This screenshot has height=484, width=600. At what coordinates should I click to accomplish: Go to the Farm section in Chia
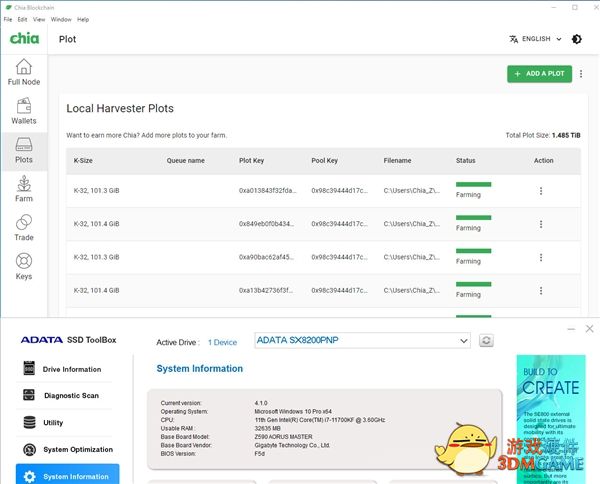[24, 189]
